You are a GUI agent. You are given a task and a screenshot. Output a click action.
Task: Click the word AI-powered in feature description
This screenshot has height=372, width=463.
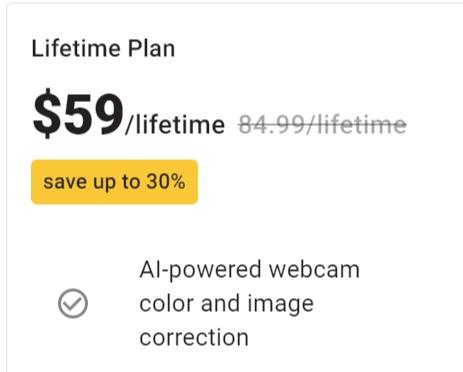(x=200, y=270)
